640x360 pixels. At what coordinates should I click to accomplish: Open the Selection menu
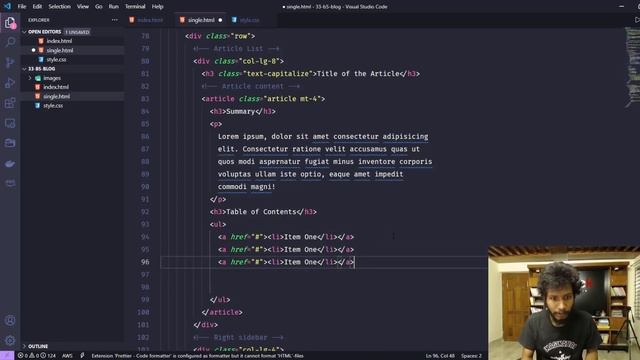pyautogui.click(x=59, y=7)
